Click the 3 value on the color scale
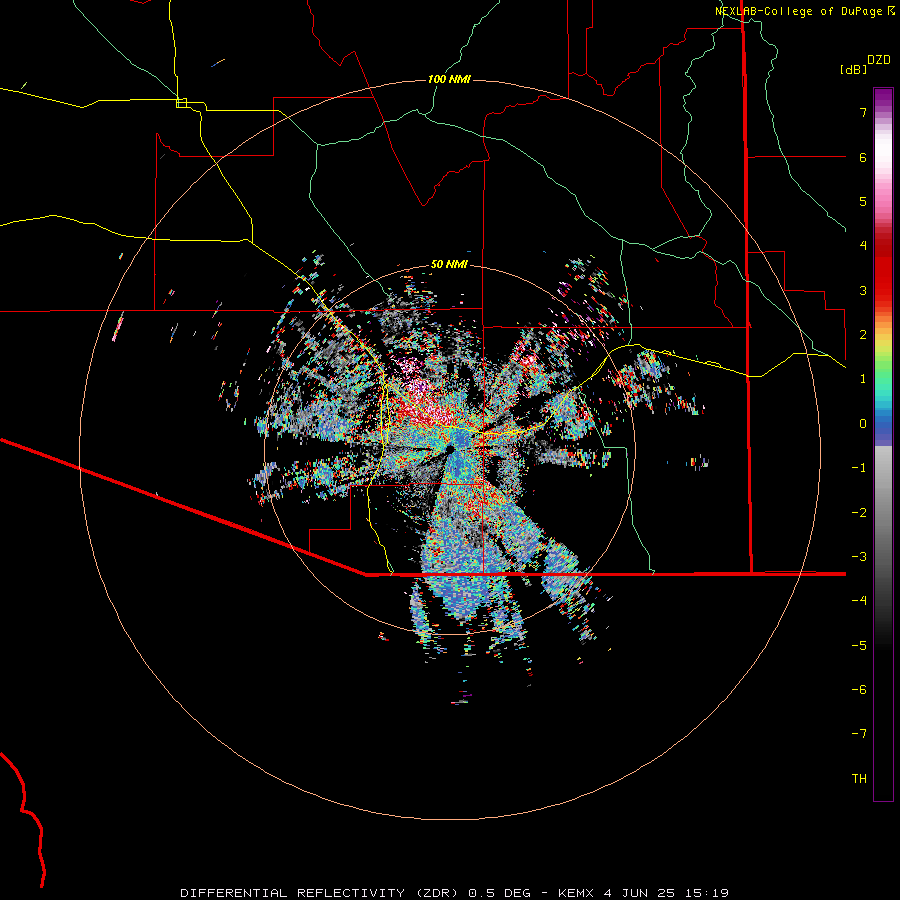The image size is (900, 900). (x=863, y=290)
